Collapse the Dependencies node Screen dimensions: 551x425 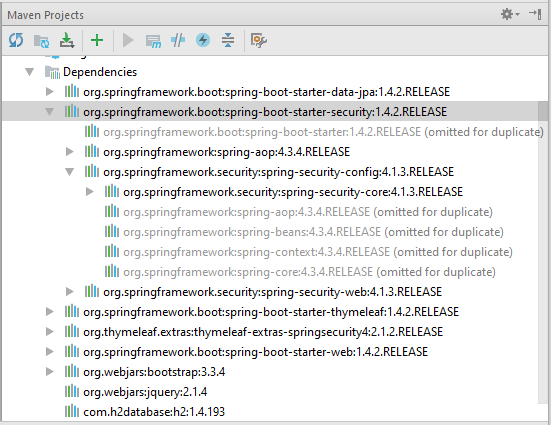30,72
